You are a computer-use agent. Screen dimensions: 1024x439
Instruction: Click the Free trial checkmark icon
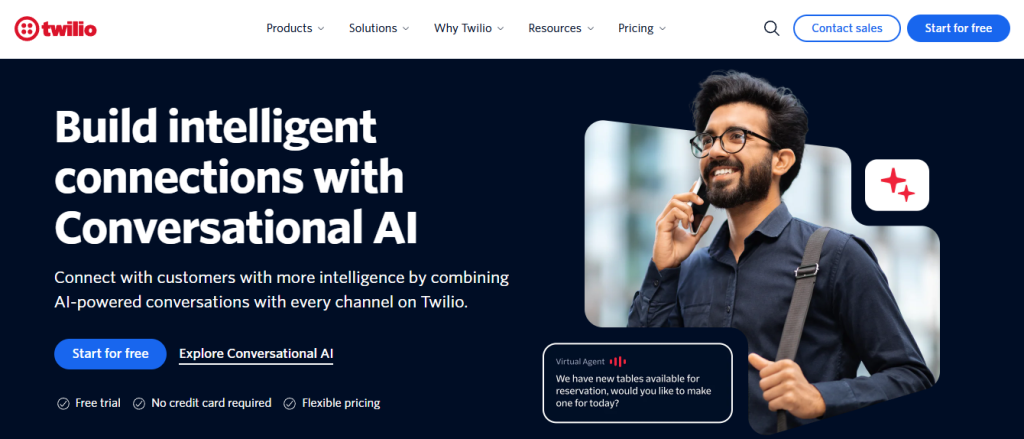click(63, 404)
